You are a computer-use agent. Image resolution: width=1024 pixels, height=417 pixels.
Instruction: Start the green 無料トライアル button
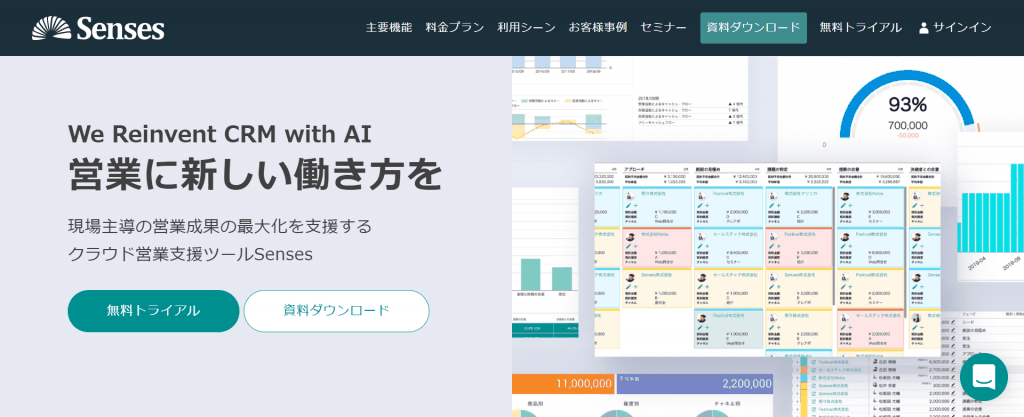(x=153, y=311)
